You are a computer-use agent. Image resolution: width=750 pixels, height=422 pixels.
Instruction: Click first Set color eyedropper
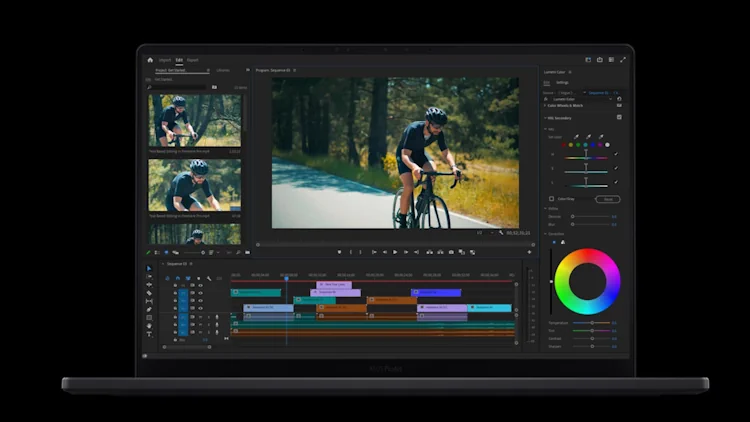click(576, 137)
